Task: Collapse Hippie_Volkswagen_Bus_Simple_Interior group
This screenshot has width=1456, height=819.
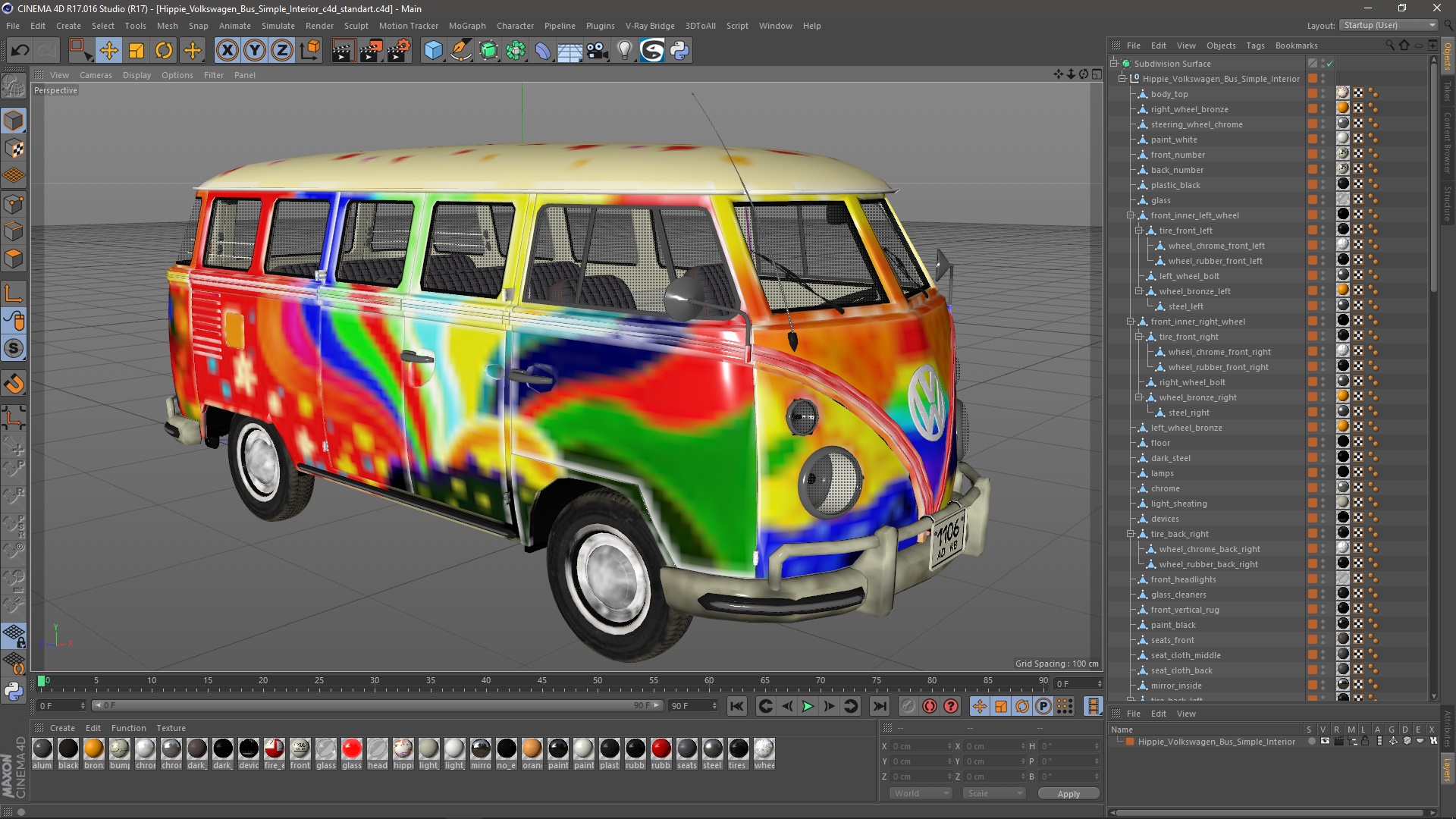Action: [x=1122, y=79]
